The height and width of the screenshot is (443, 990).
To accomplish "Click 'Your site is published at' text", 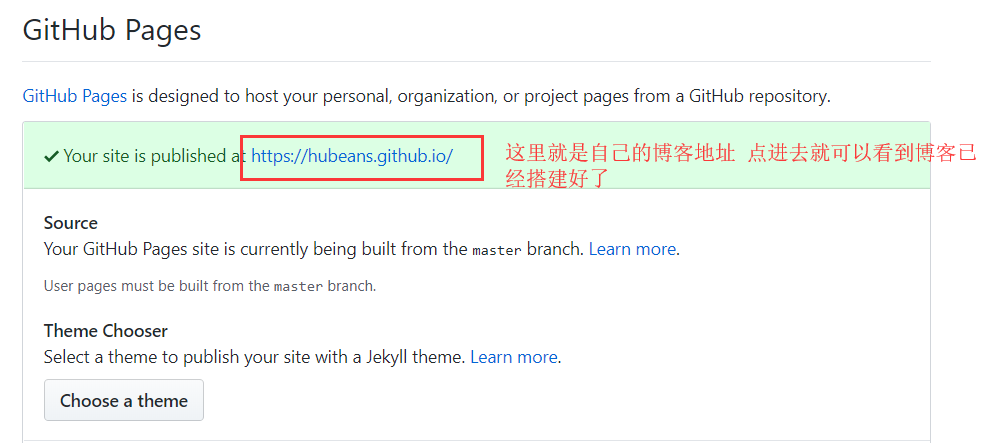I will tap(155, 156).
